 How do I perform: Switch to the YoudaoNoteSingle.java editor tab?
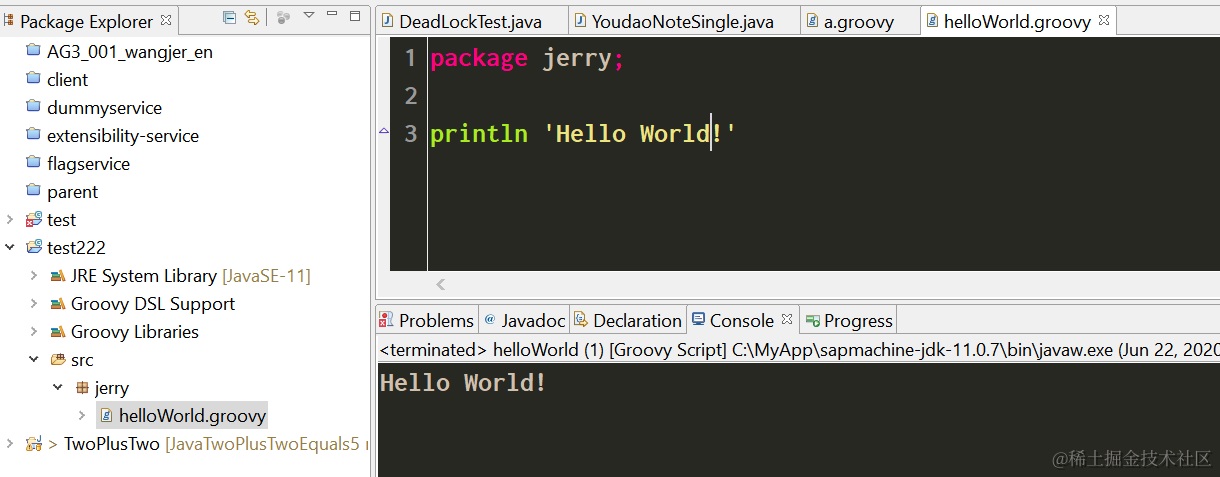click(x=683, y=21)
